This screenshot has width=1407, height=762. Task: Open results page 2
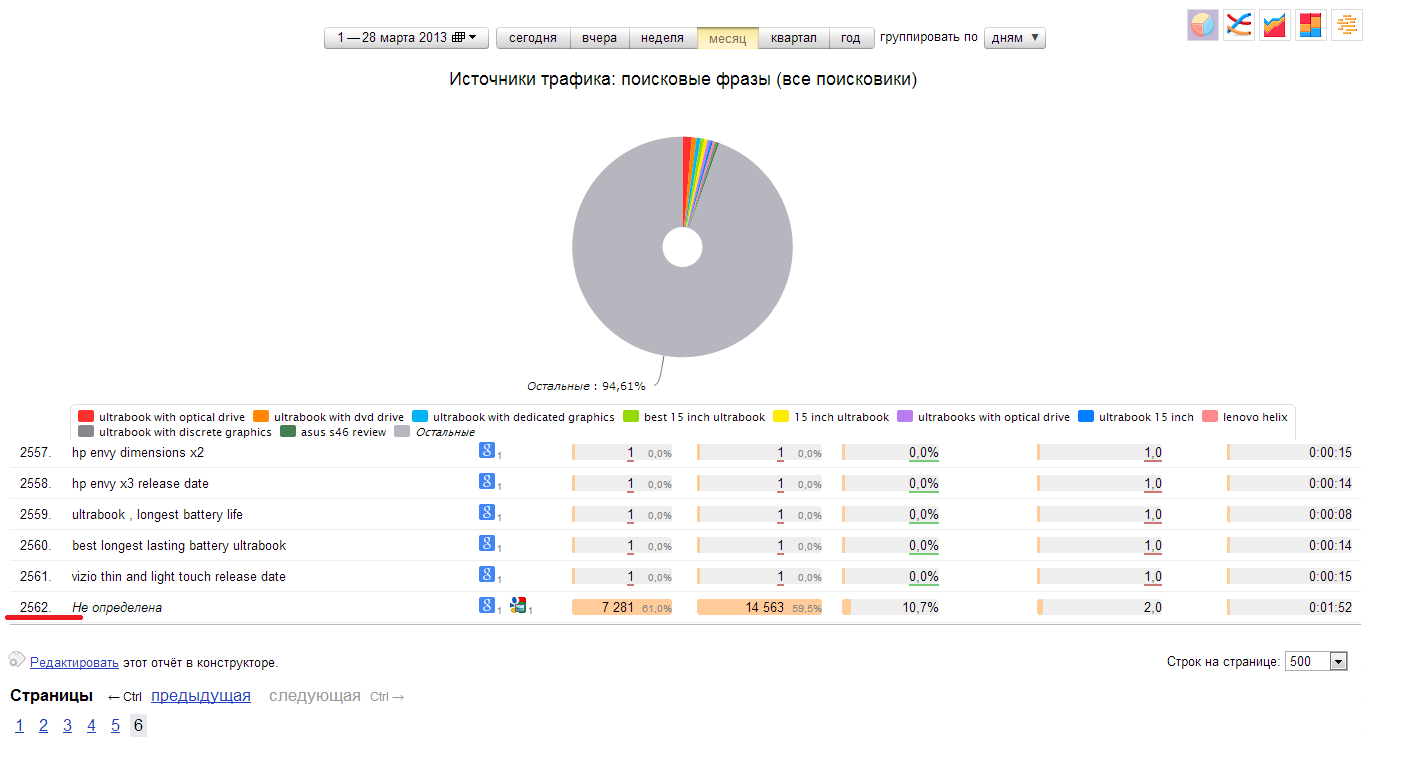(43, 726)
